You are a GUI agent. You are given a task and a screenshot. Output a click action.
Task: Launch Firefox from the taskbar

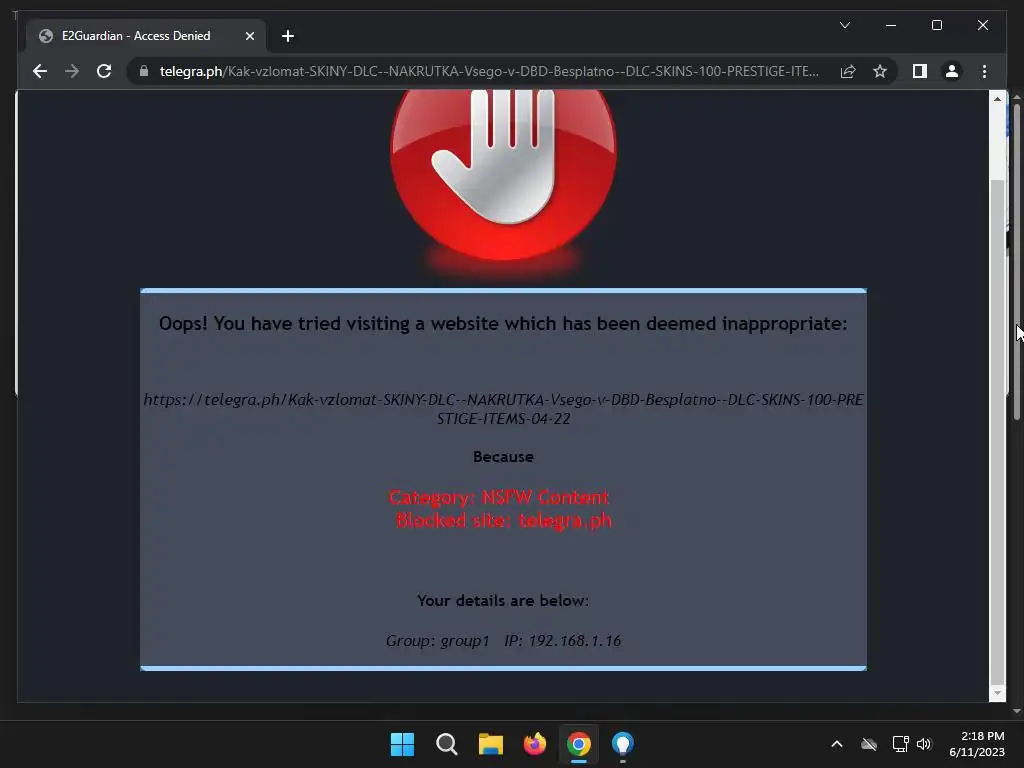tap(535, 744)
